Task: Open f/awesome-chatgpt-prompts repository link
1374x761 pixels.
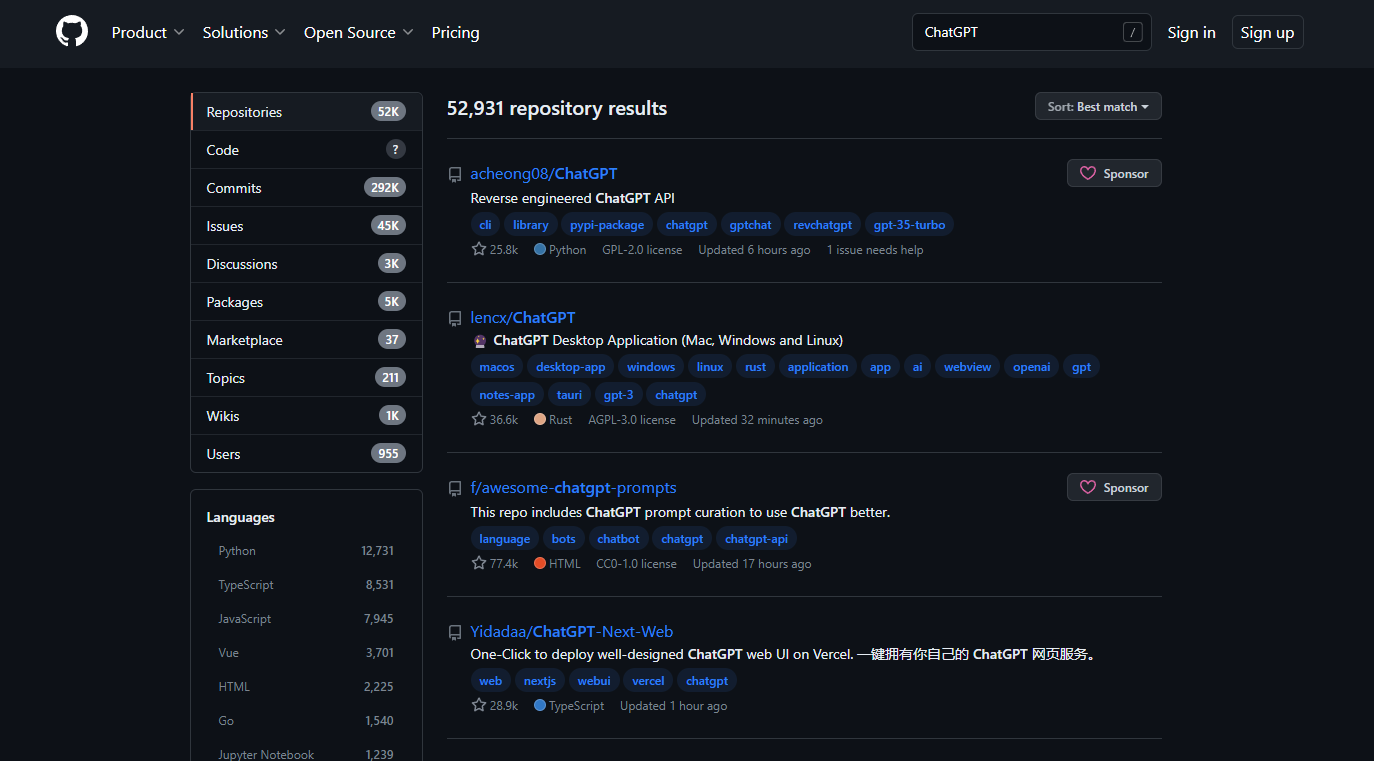Action: tap(573, 488)
